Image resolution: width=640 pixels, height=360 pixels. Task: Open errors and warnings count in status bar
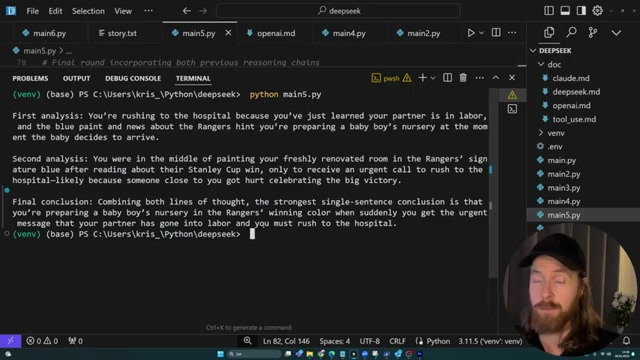(42, 341)
